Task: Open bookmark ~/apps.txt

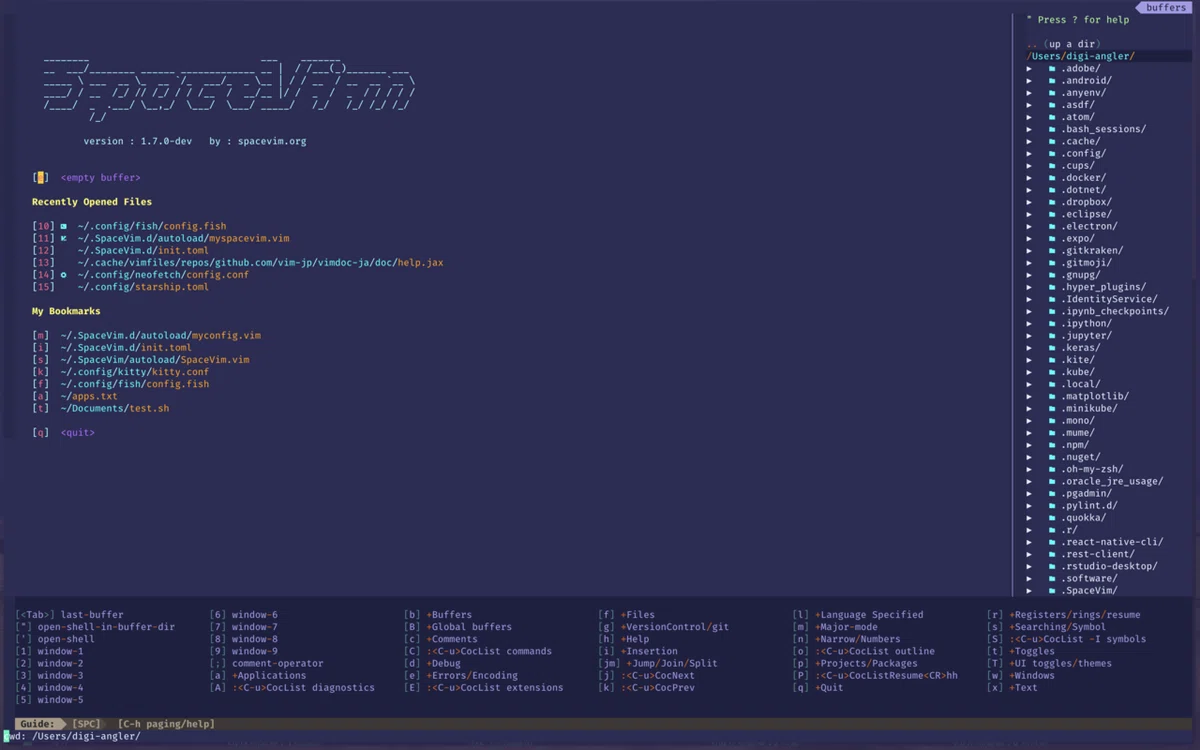Action: [89, 396]
